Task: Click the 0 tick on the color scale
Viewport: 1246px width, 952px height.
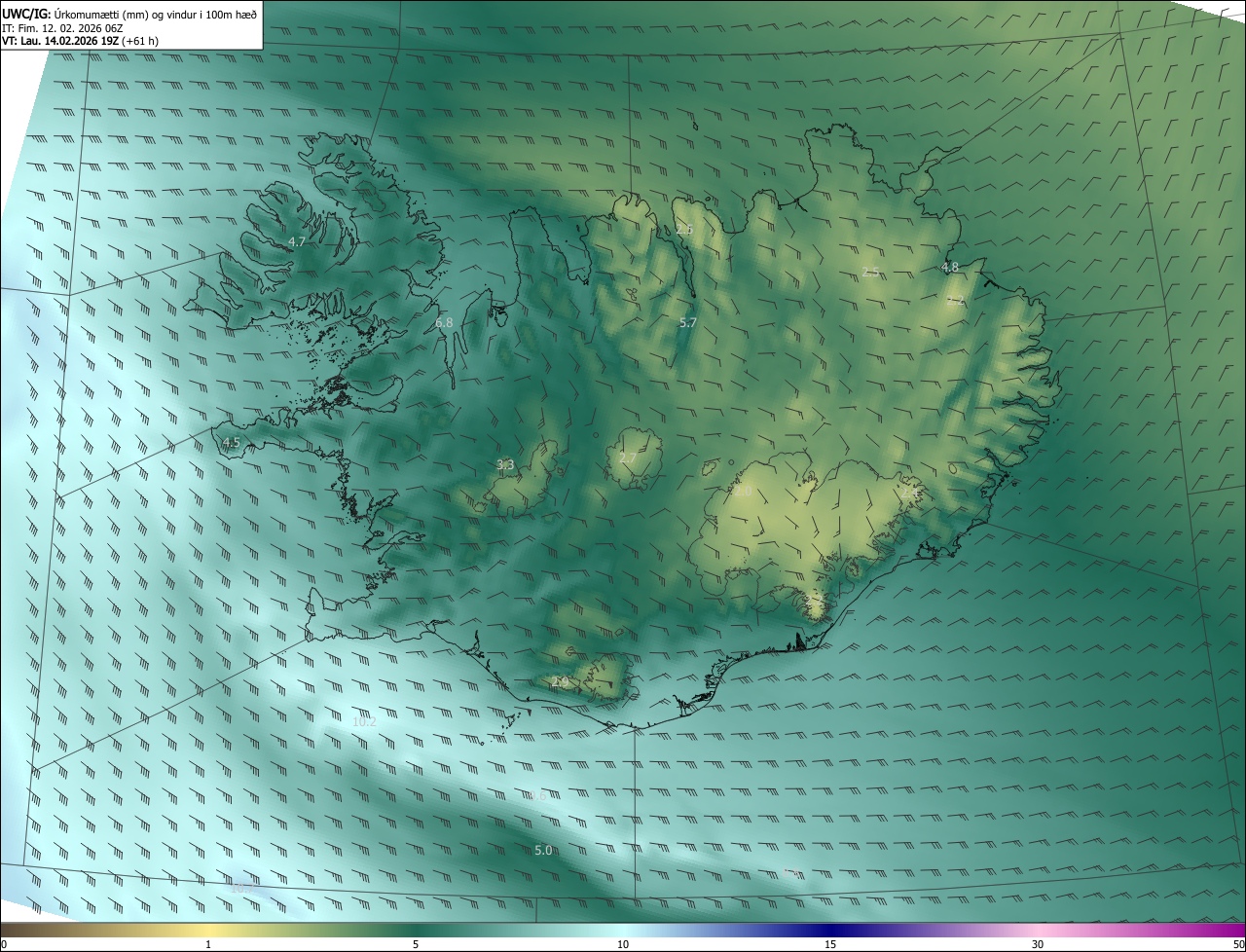Action: (4, 944)
